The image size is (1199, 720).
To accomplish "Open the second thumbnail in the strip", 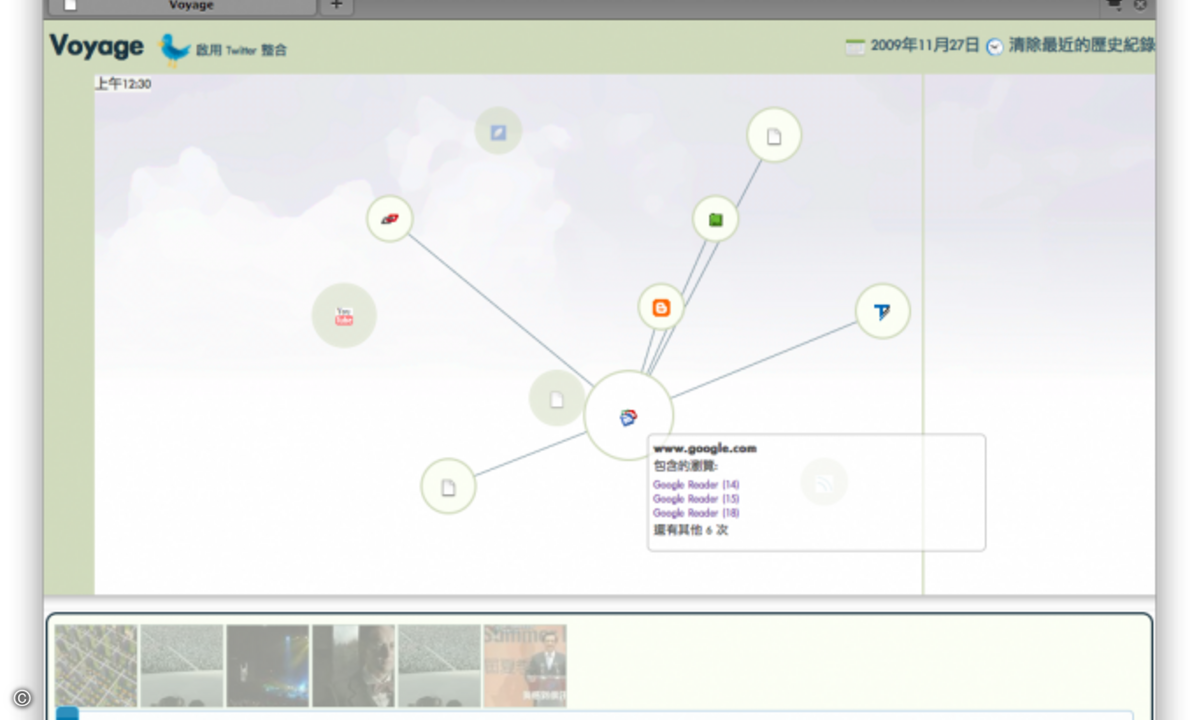I will tap(182, 666).
